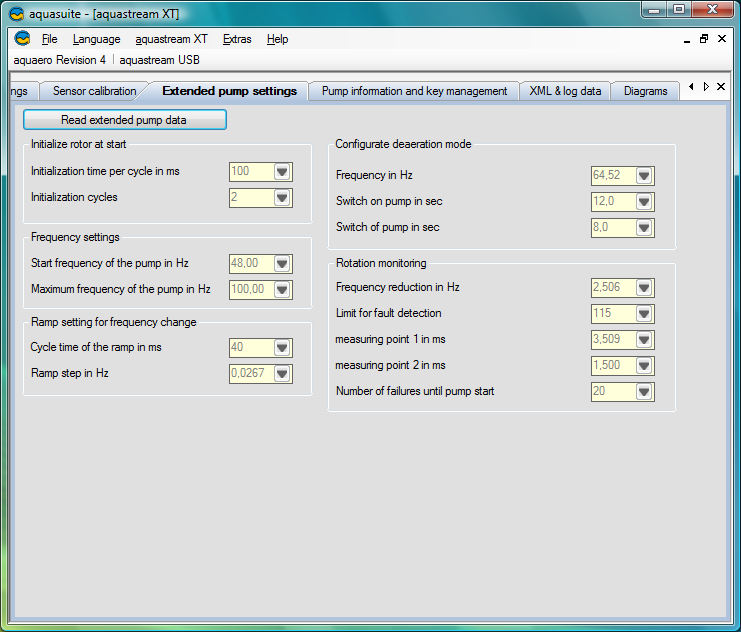Click the 'Rotation monitoring' group label
This screenshot has height=632, width=741.
click(x=381, y=263)
